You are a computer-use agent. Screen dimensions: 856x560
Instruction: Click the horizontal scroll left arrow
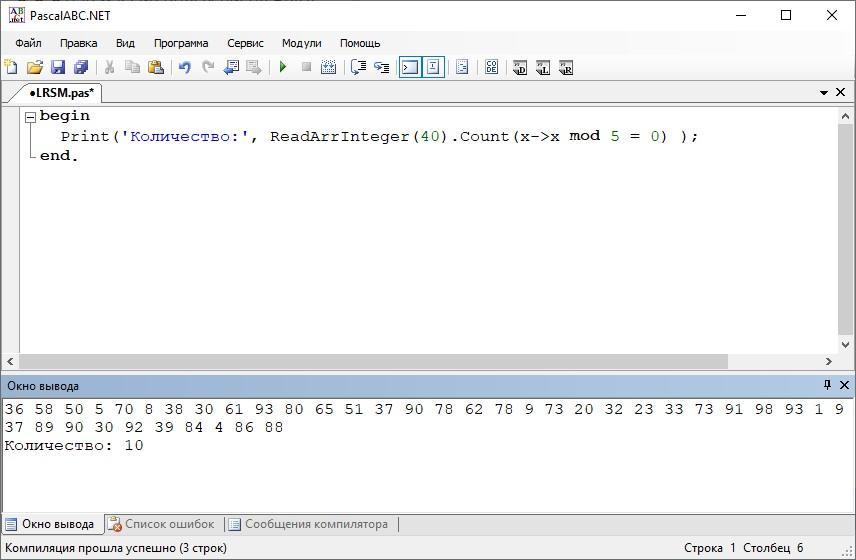coord(10,361)
